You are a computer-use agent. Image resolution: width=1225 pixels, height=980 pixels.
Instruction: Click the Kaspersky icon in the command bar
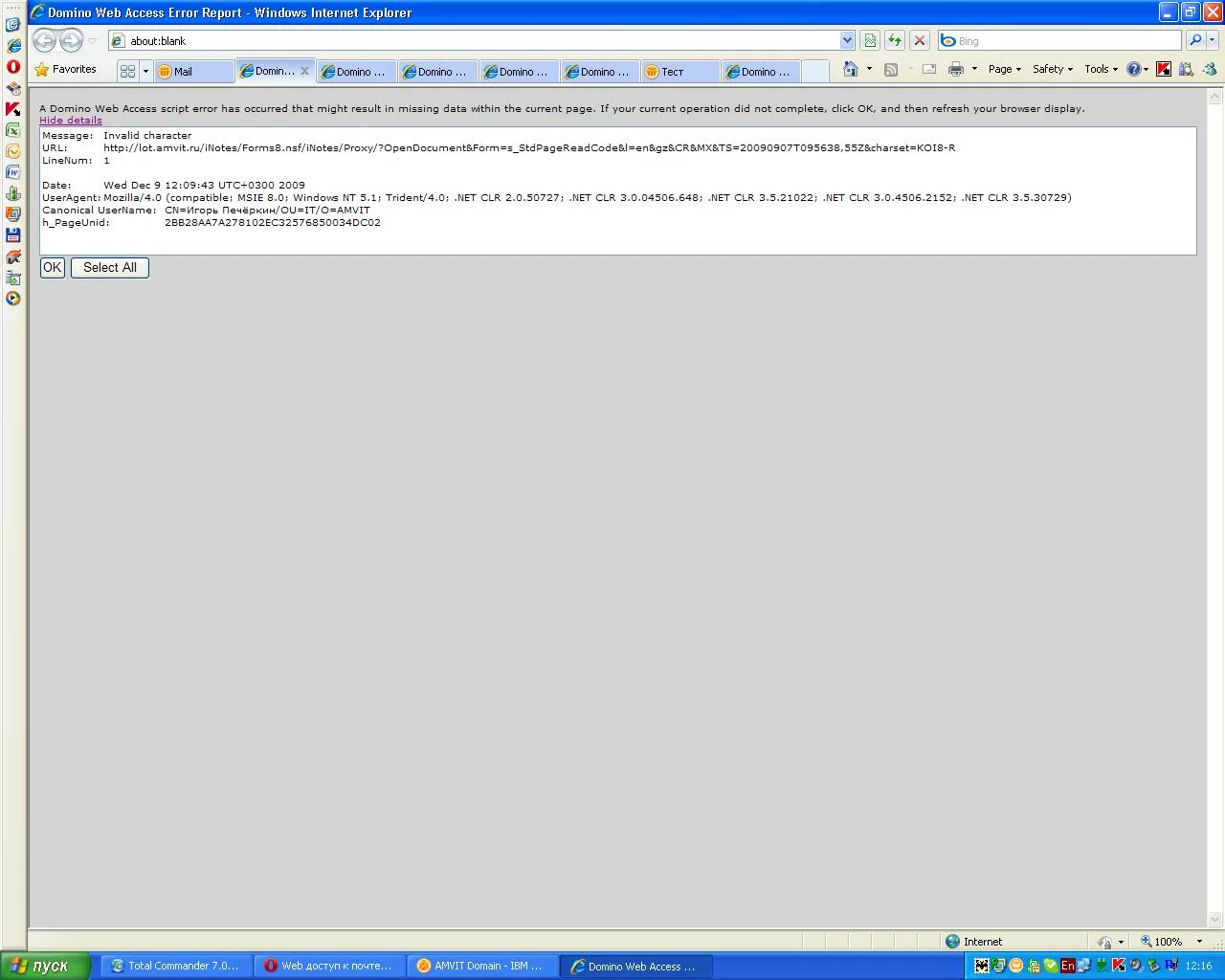(1164, 69)
